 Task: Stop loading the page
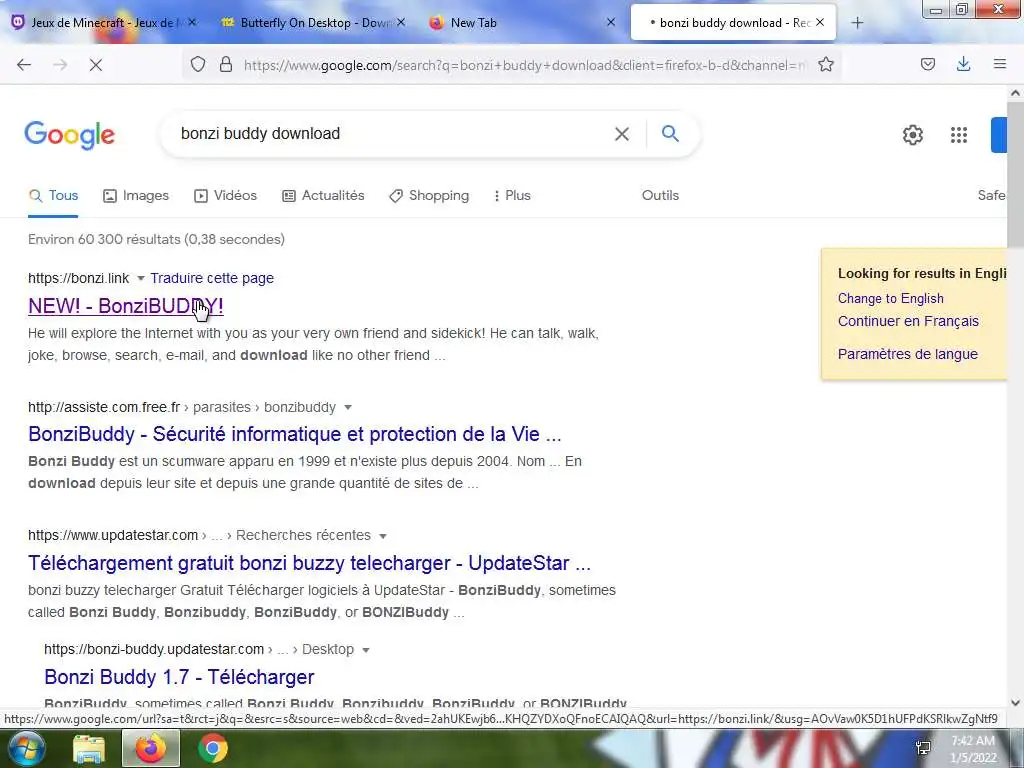96,65
